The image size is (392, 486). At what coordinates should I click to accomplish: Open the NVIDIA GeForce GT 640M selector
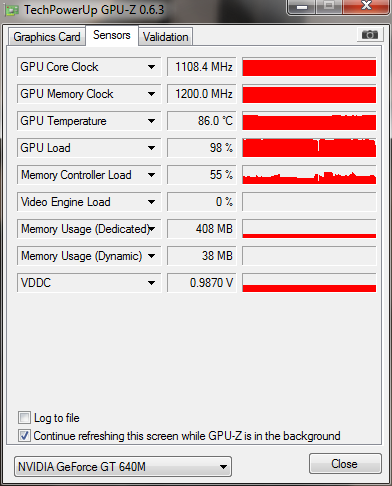point(123,467)
